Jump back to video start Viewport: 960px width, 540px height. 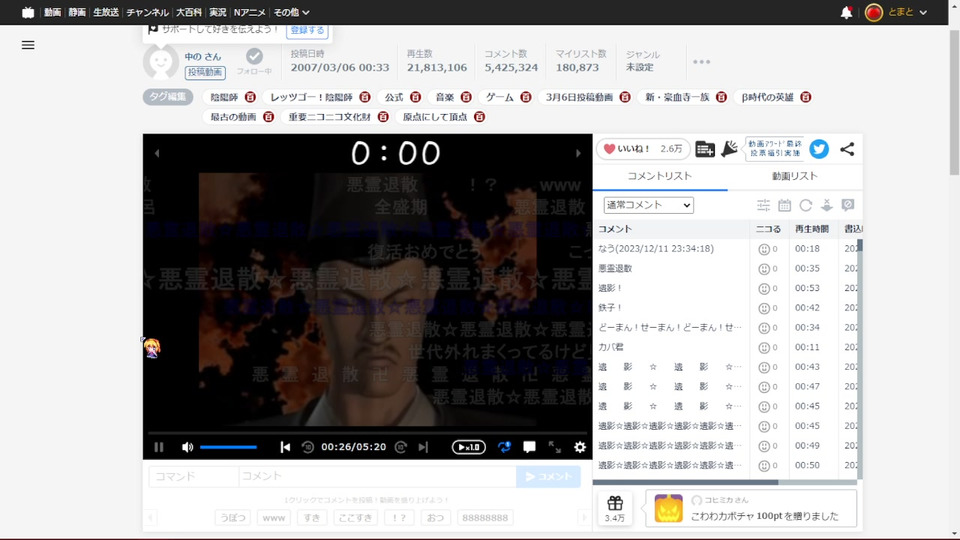pyautogui.click(x=285, y=448)
